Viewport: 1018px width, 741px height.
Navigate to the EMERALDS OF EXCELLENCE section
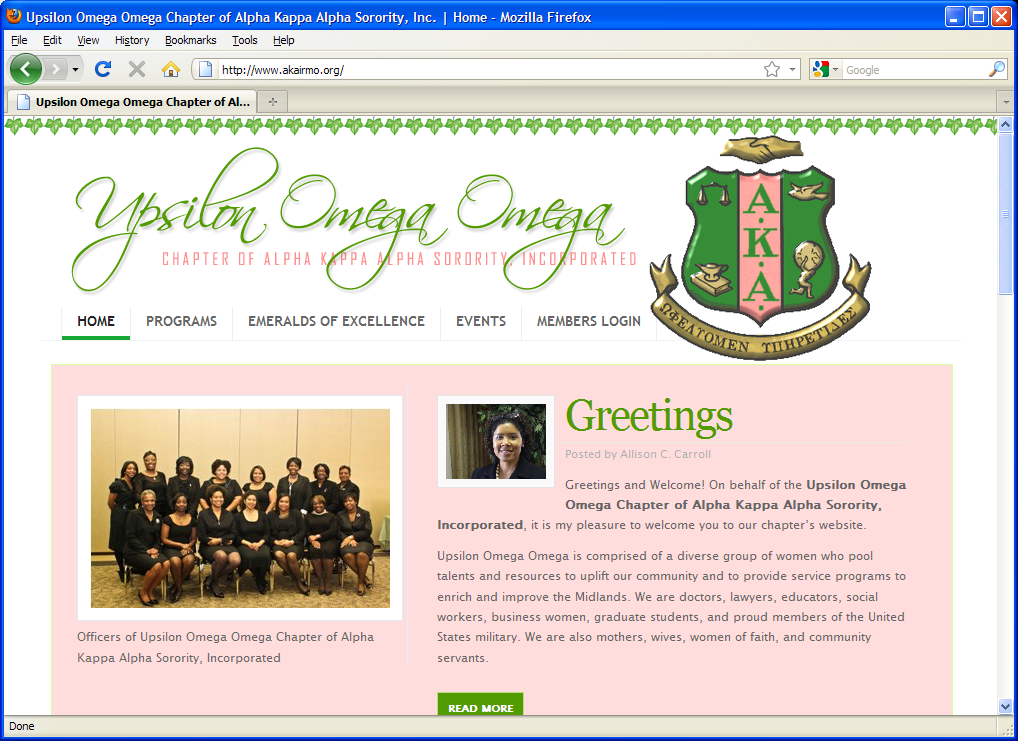point(336,321)
